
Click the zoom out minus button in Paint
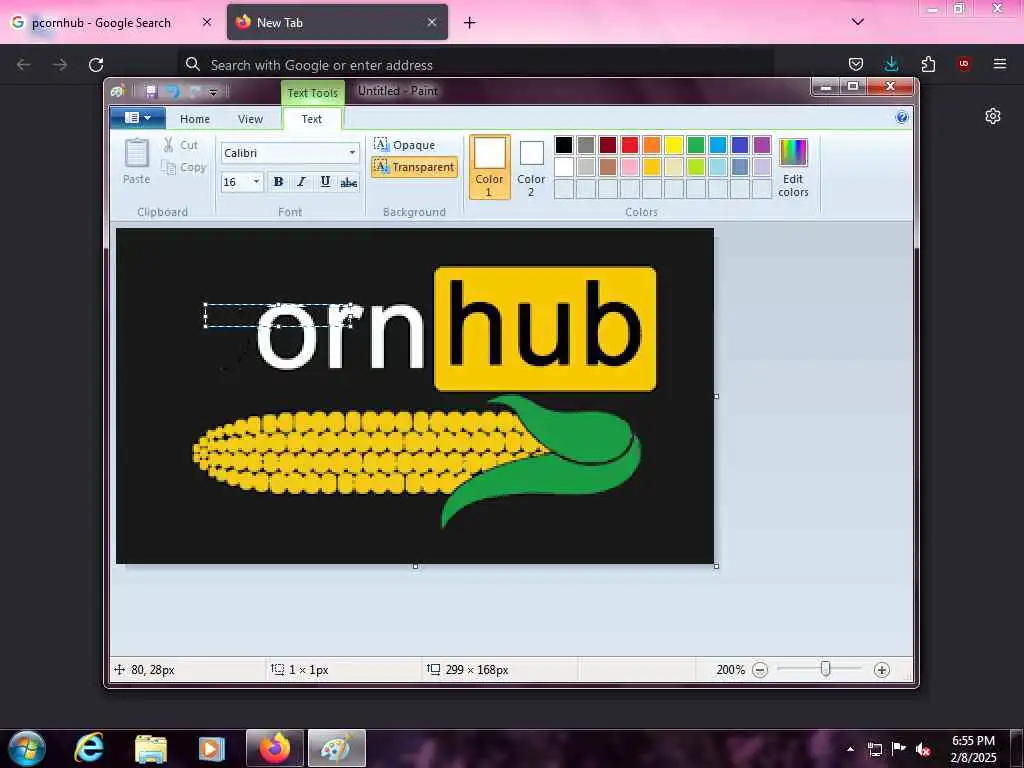click(x=760, y=669)
